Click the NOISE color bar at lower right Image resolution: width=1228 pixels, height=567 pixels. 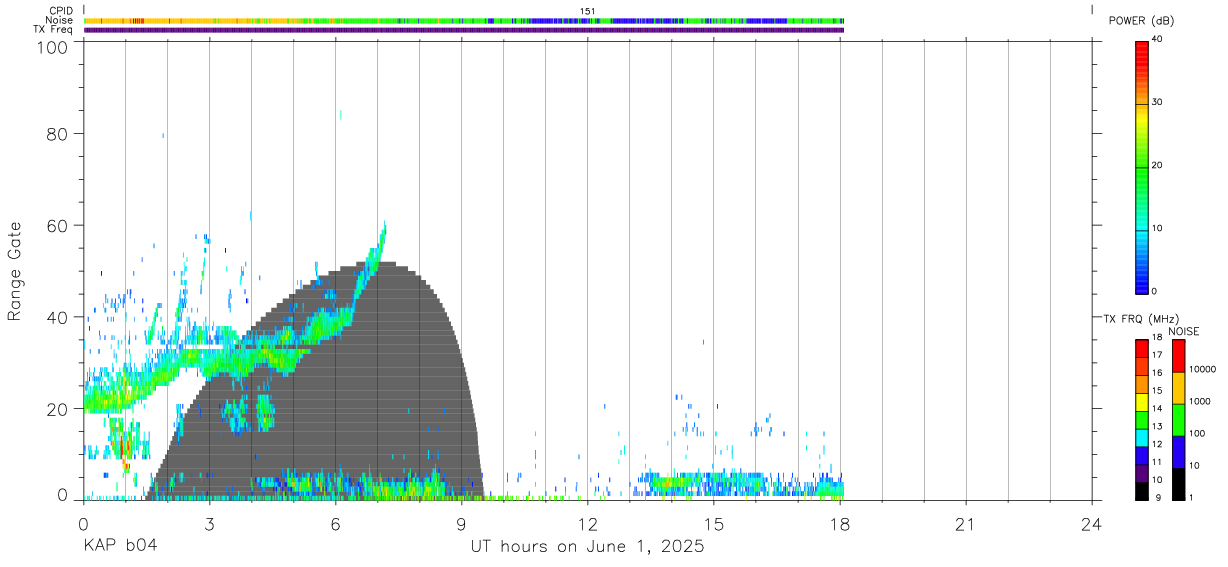click(1178, 419)
